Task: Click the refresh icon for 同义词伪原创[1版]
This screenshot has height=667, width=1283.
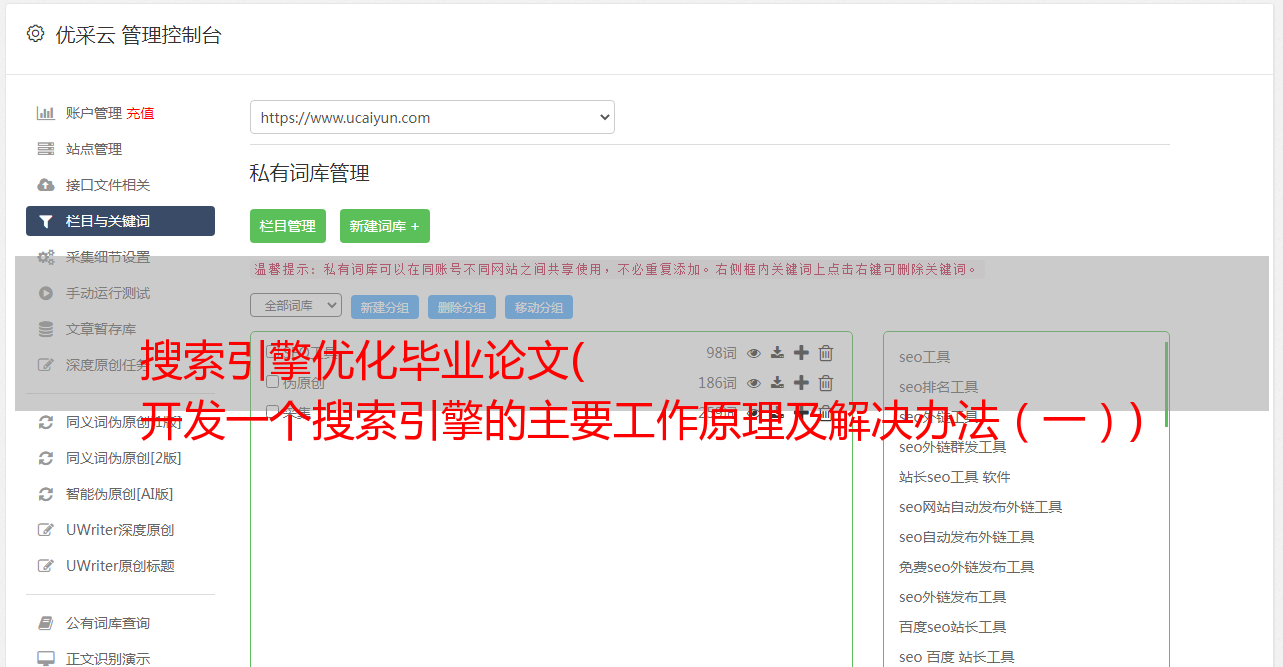Action: tap(46, 422)
